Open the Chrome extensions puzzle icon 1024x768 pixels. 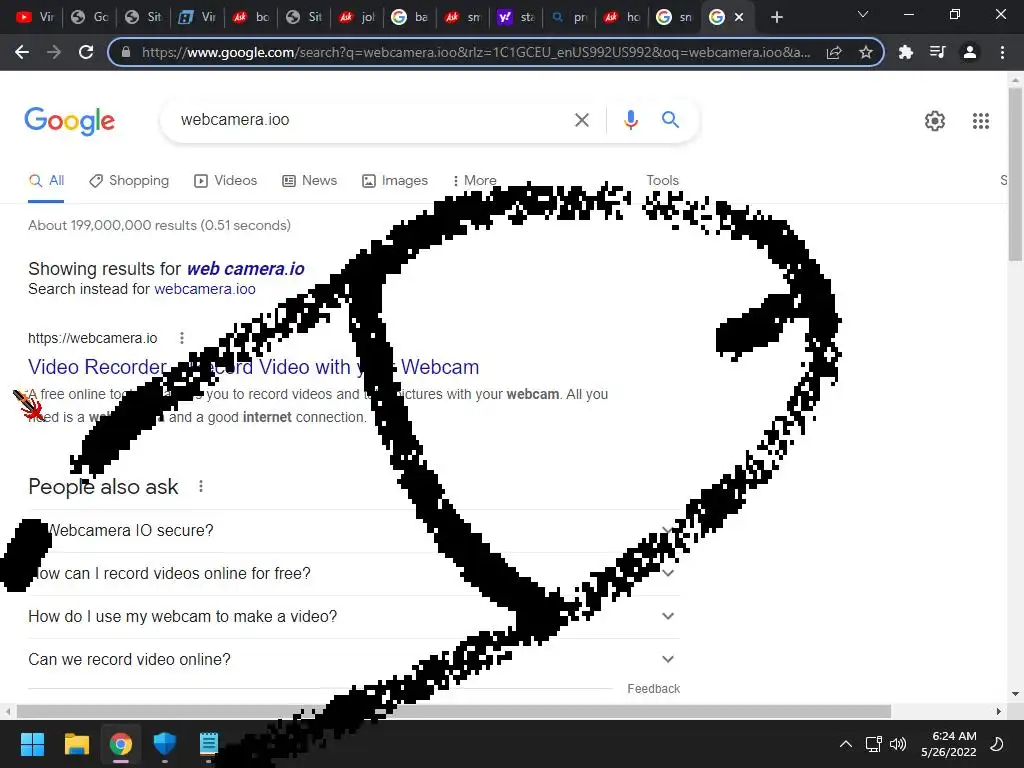[905, 52]
